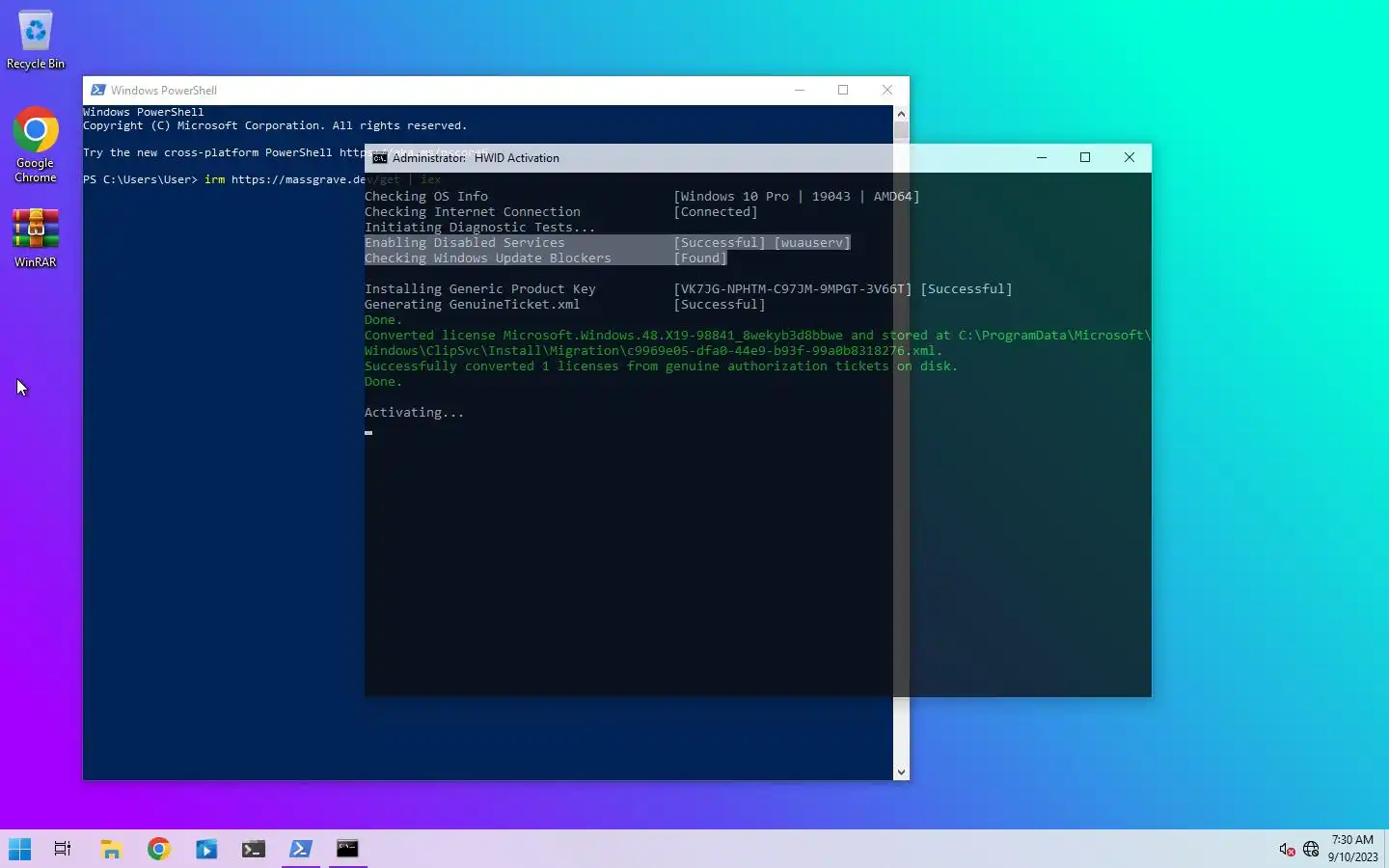Click the 'Windows PowerShell' title bar text
Screen dimensions: 1389x868
[x=164, y=90]
